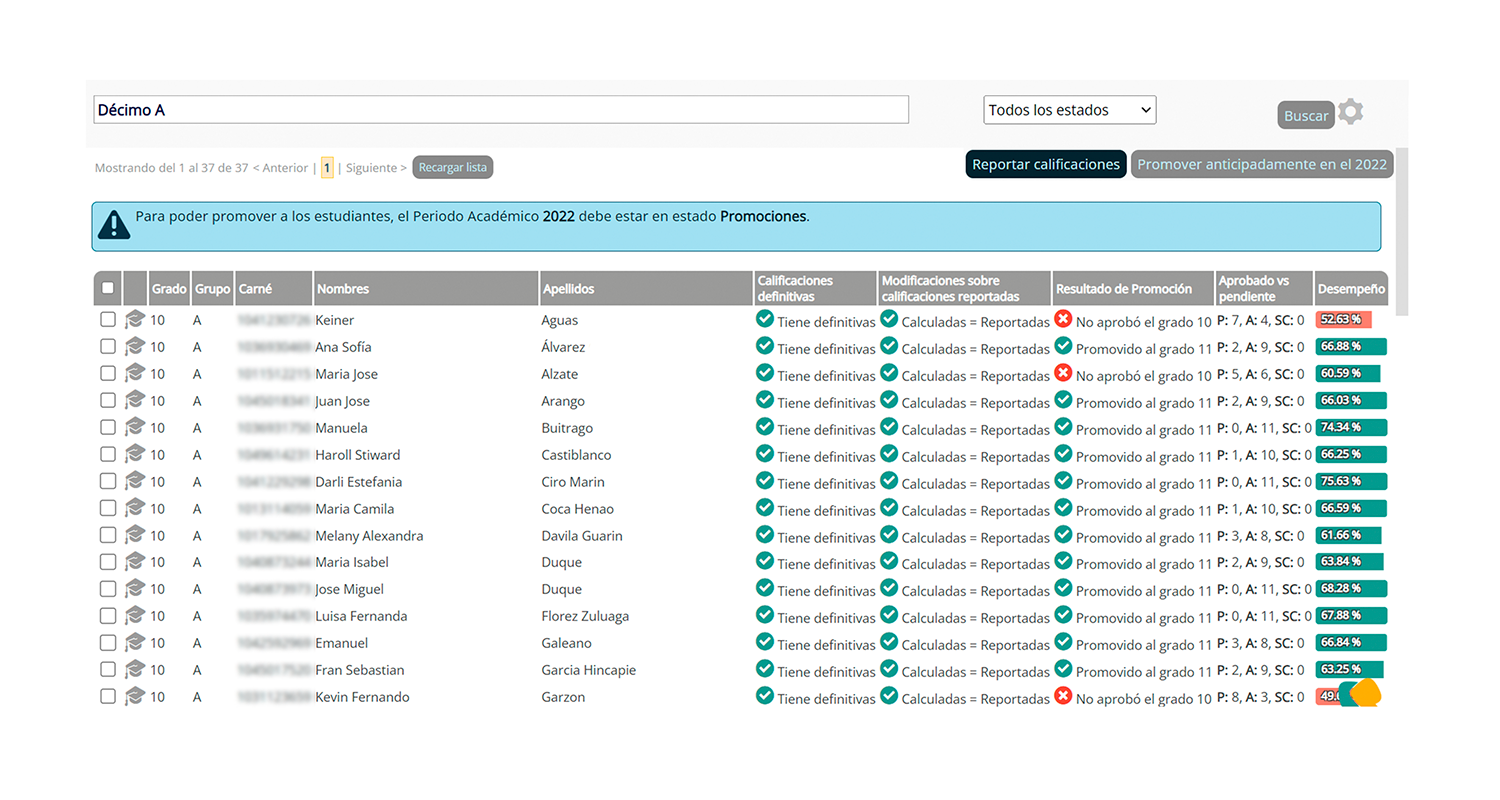Sort by the Desempeño column header
The height and width of the screenshot is (800, 1500).
coord(1351,289)
